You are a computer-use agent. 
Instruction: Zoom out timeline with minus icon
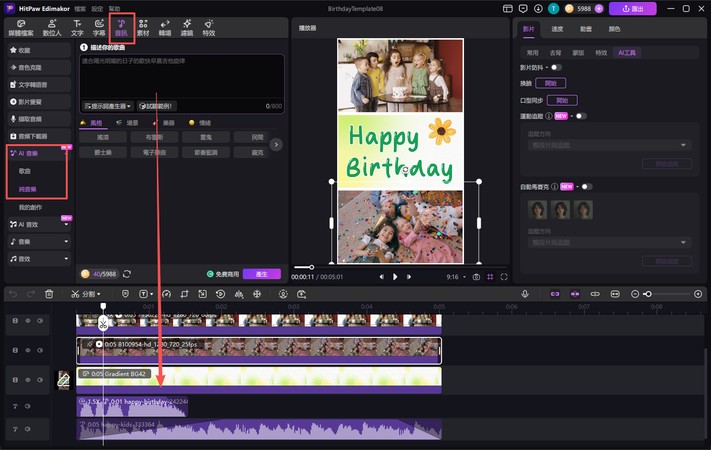click(635, 294)
